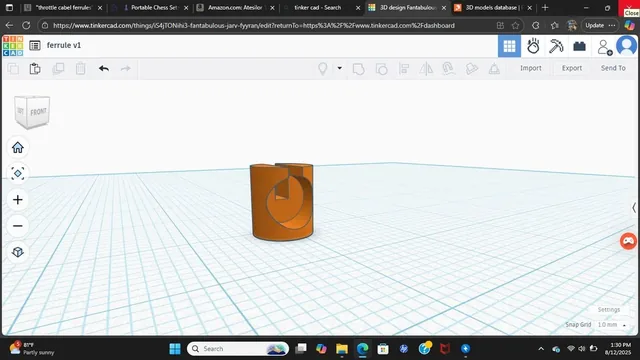
Task: Switch to the Blocks pickaxe mode
Action: (x=556, y=46)
